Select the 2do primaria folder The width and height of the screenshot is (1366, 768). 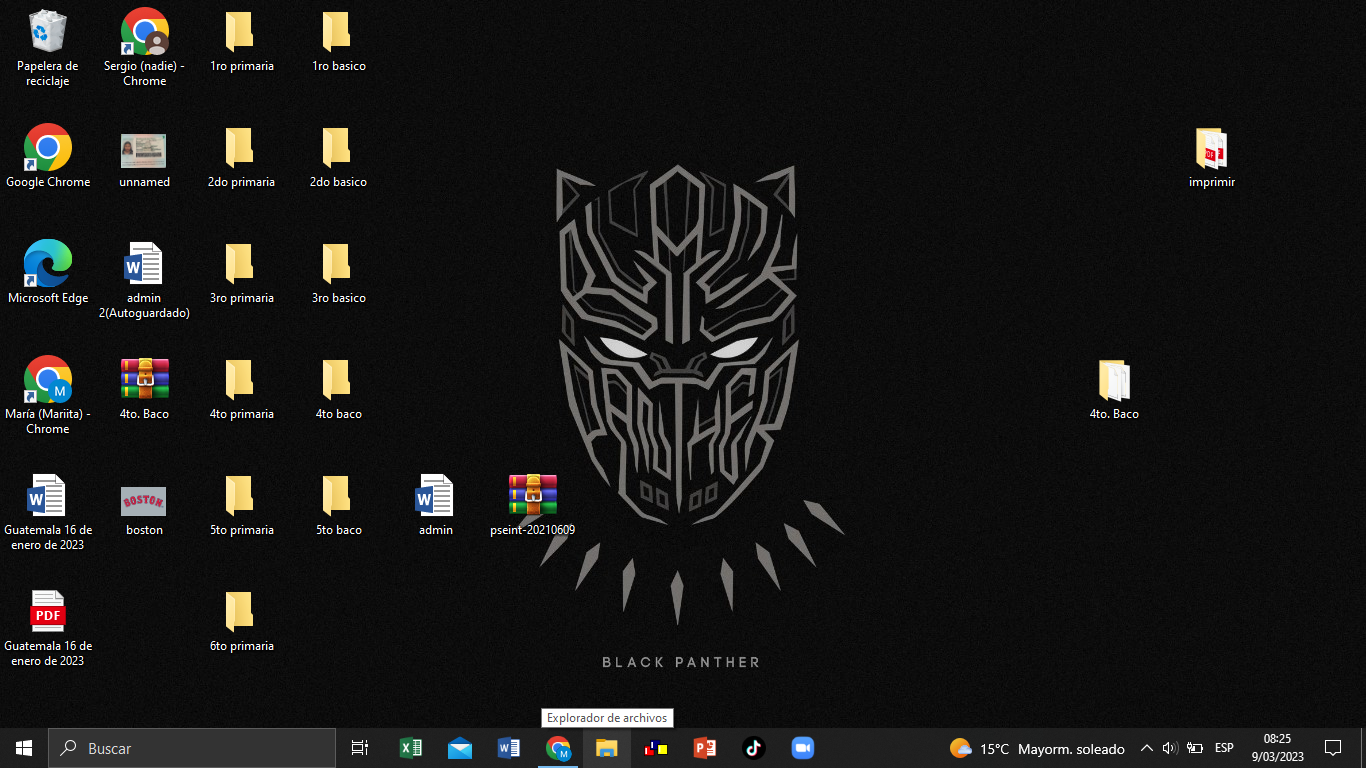[241, 156]
